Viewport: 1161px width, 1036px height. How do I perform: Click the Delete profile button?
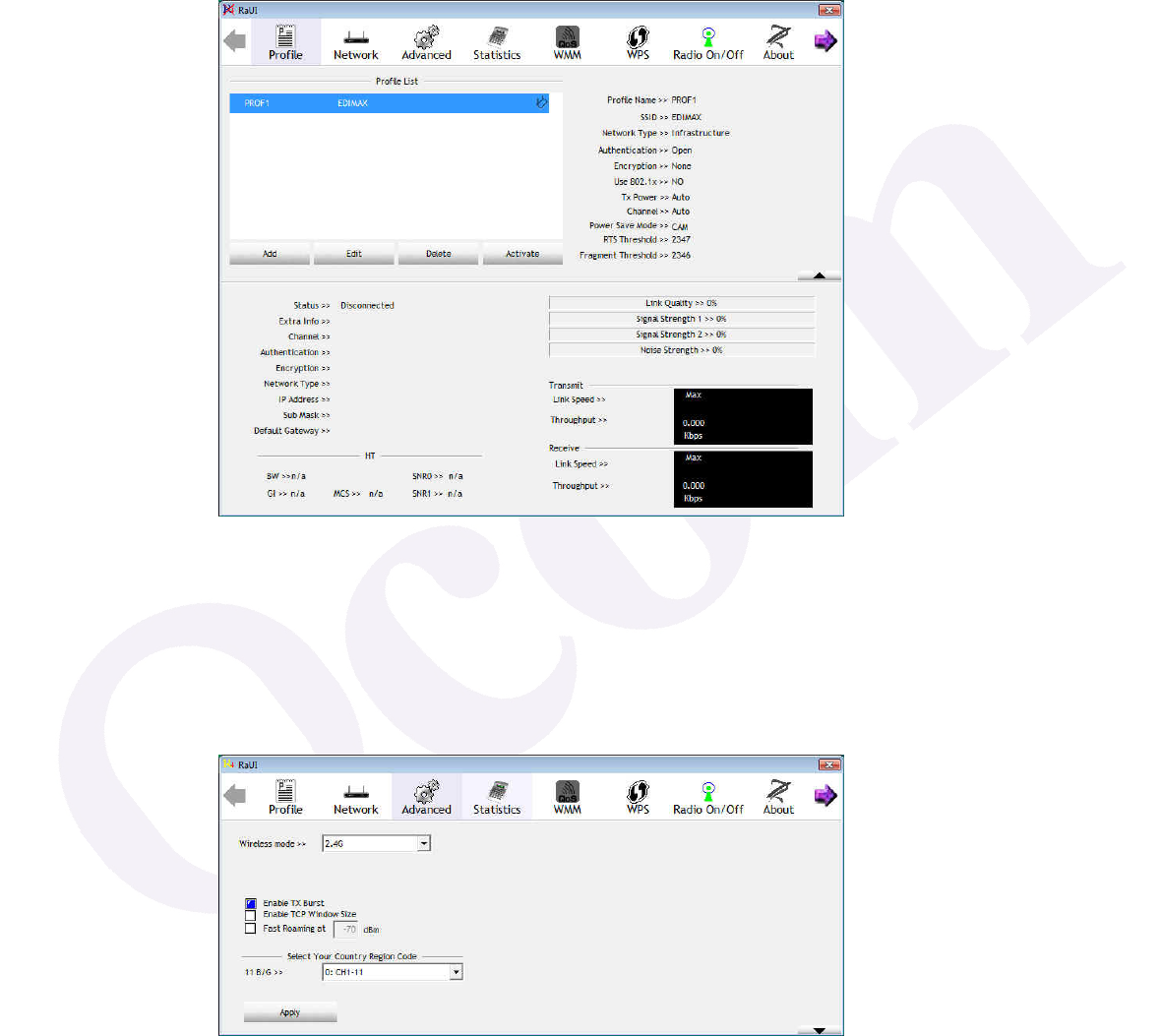pos(439,253)
